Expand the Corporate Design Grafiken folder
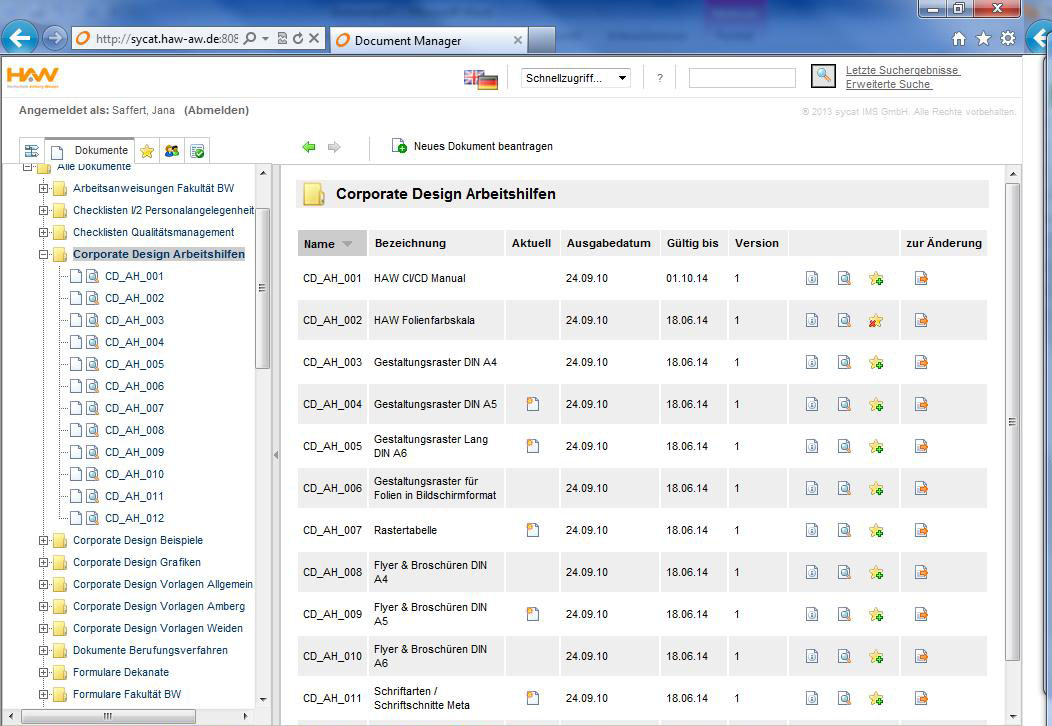 pos(44,562)
